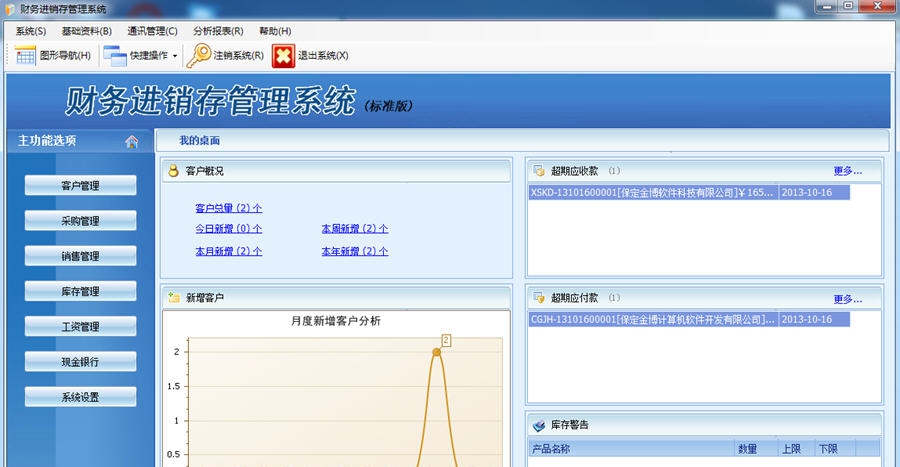Switch to the 我的桌面 tab
The width and height of the screenshot is (900, 467).
199,141
